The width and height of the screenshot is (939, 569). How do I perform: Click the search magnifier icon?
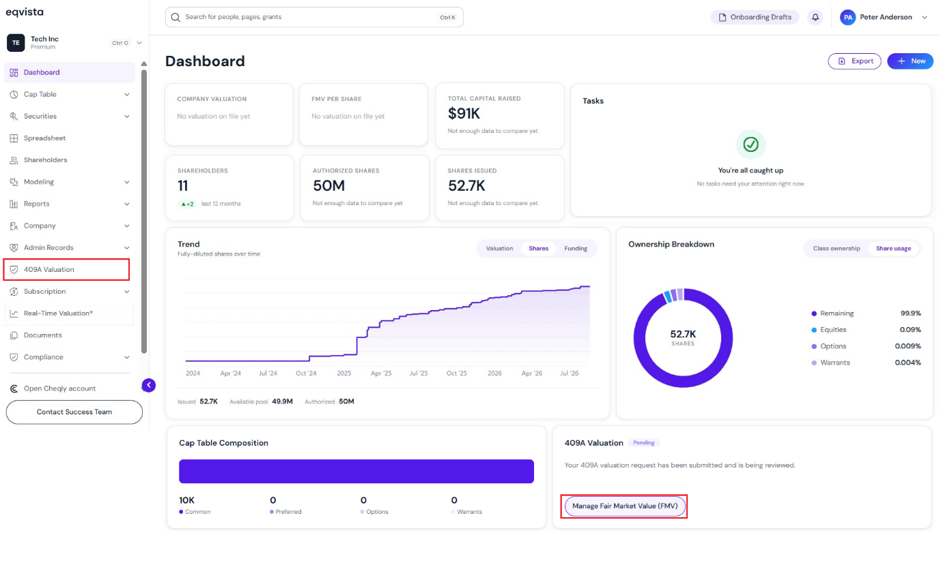tap(175, 17)
